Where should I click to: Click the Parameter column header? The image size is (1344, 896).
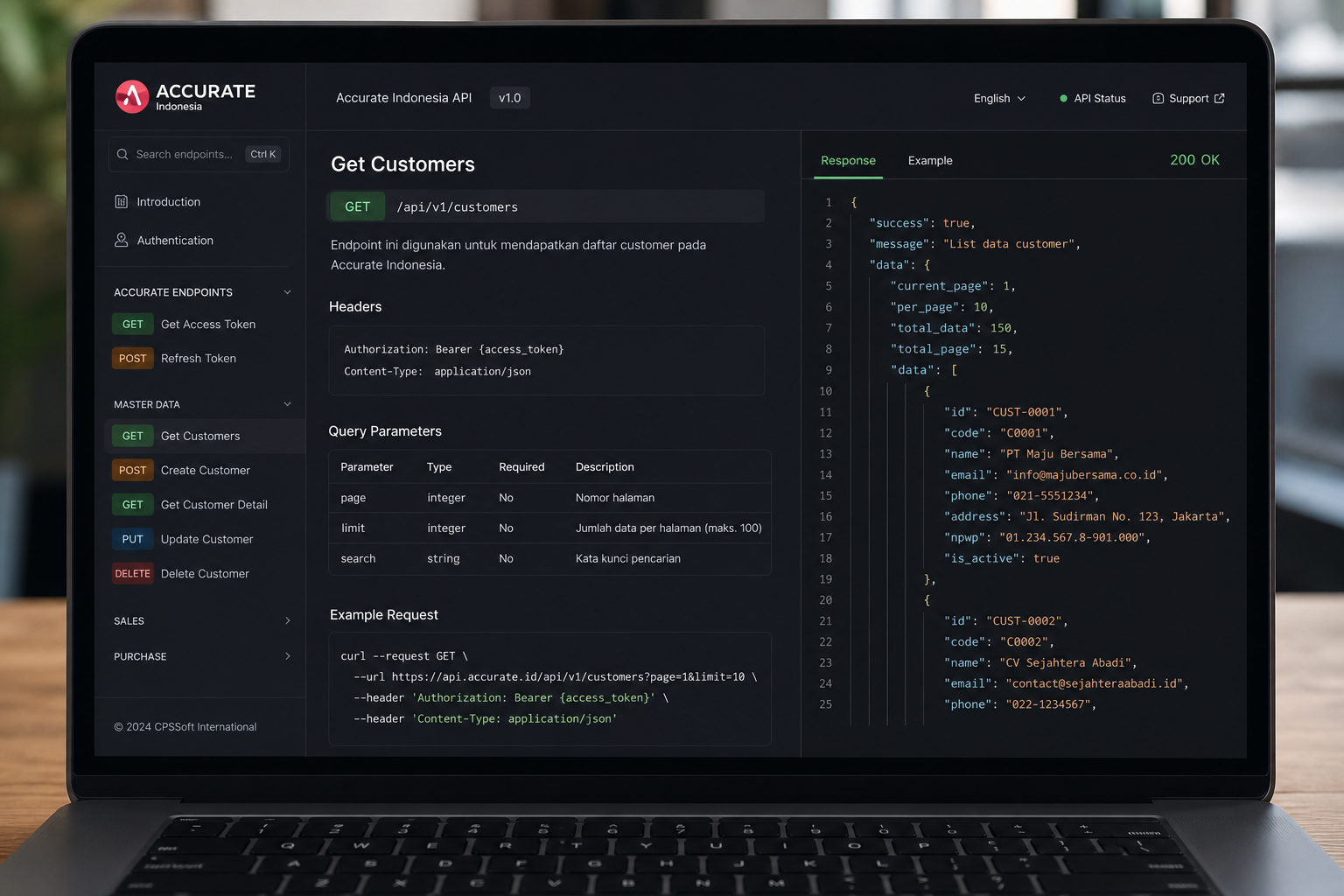(x=367, y=467)
